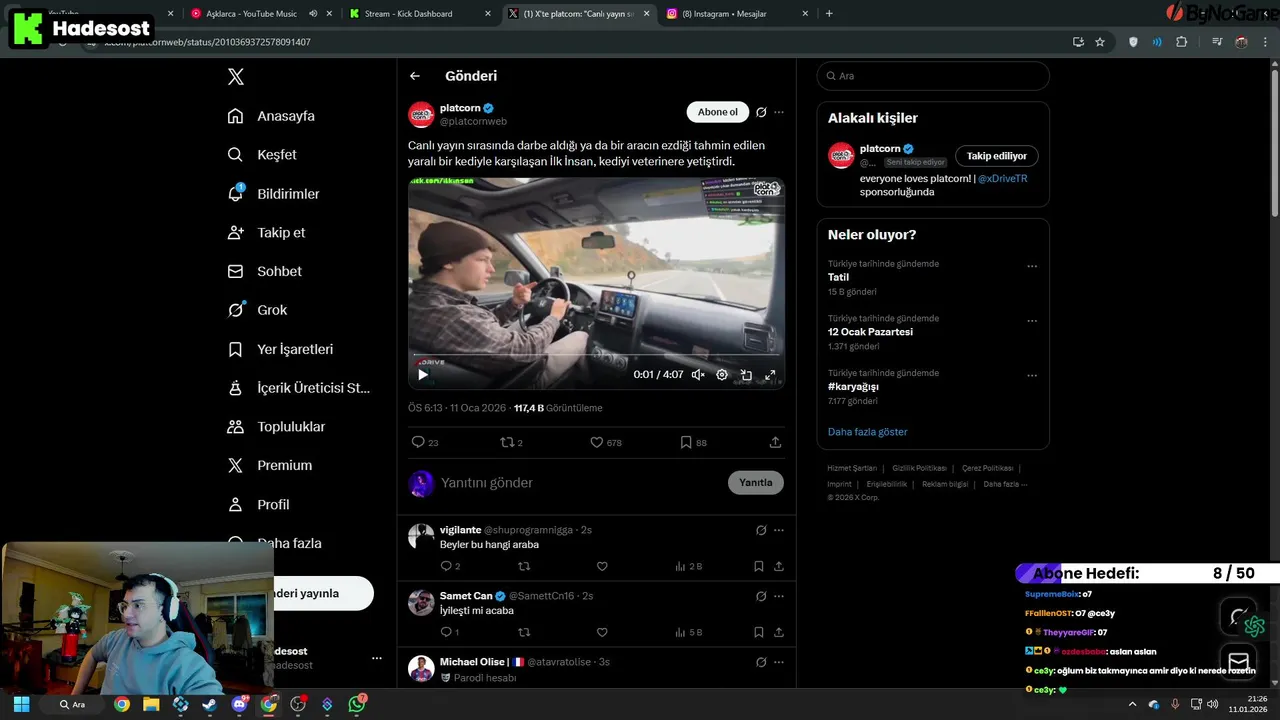Open a new browser tab
The image size is (1280, 720).
pyautogui.click(x=829, y=14)
